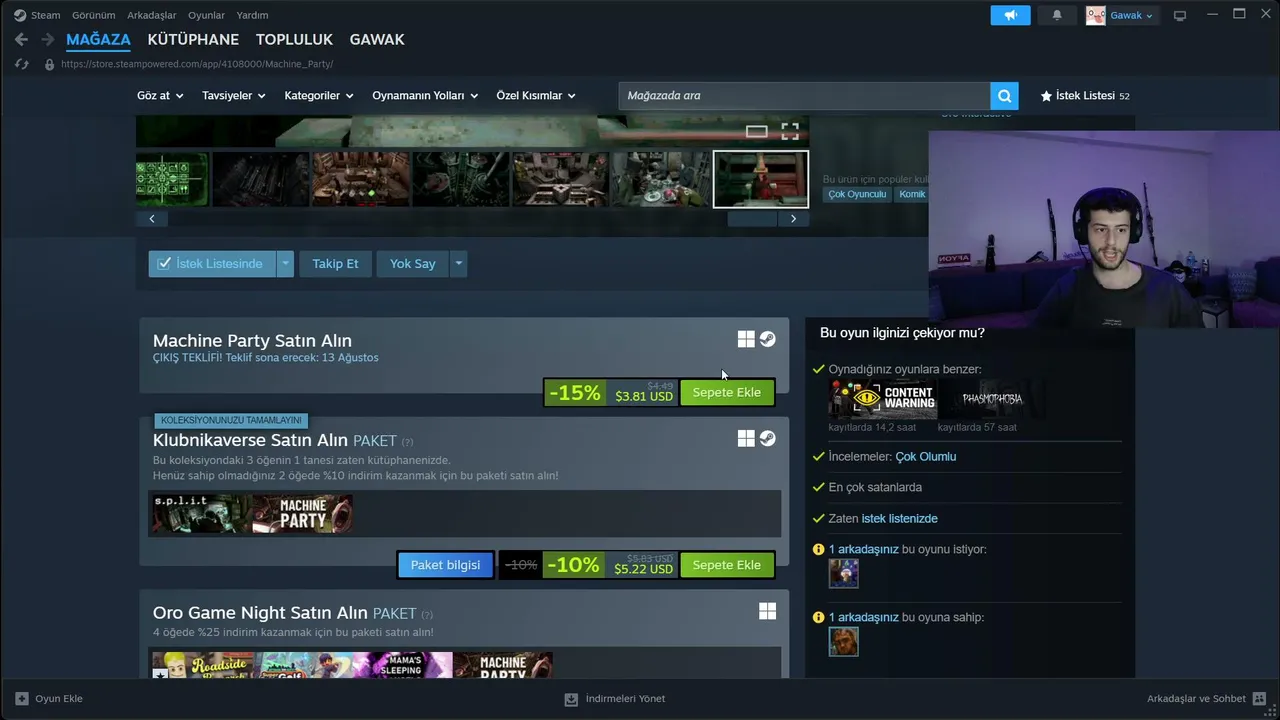Uncheck the İstek Listesinde wishlist toggle

tap(212, 264)
